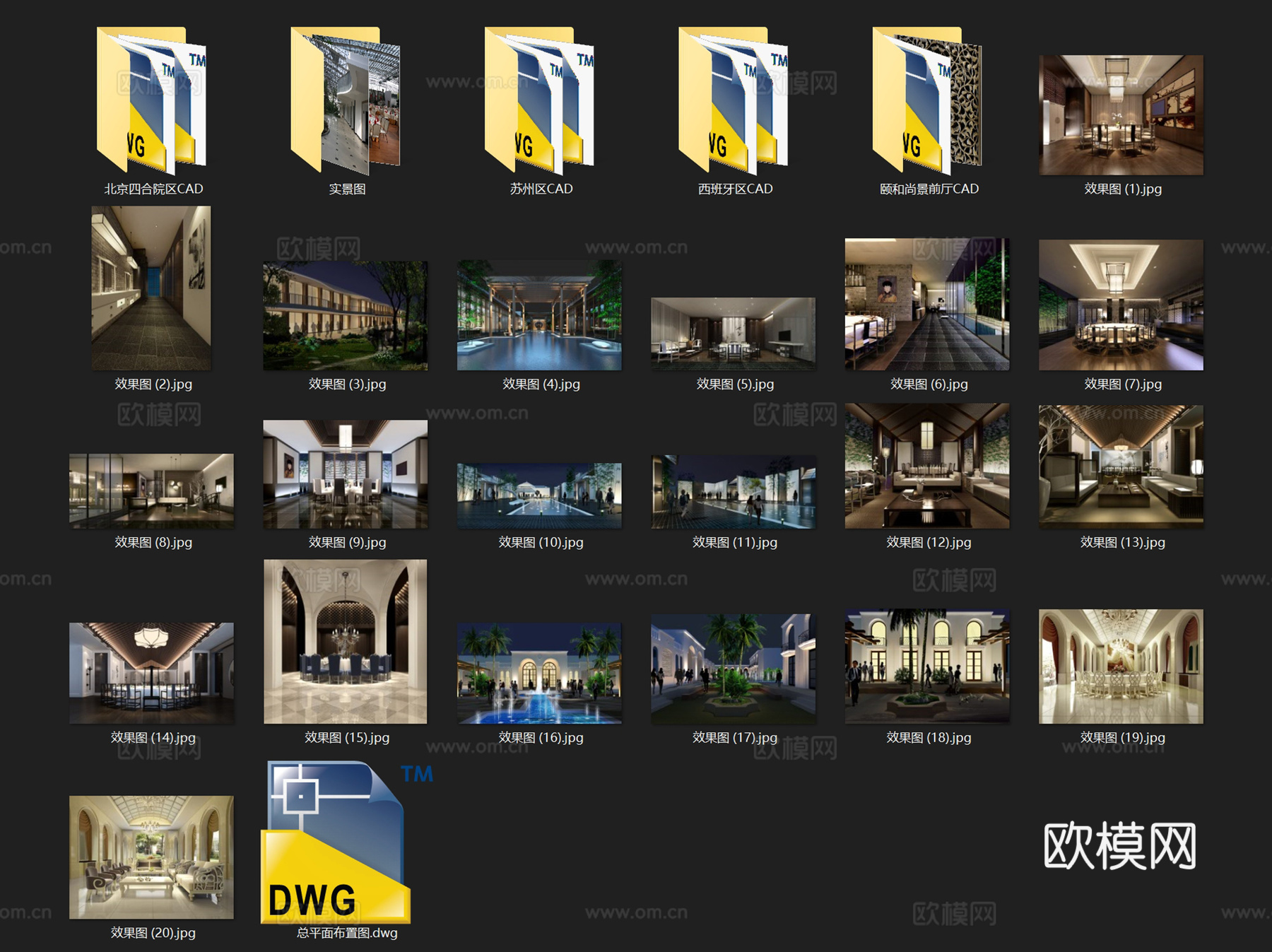Screen dimensions: 1272x952
Task: Open the 颐和尚景前厅CAD folder icon
Action: point(928,100)
